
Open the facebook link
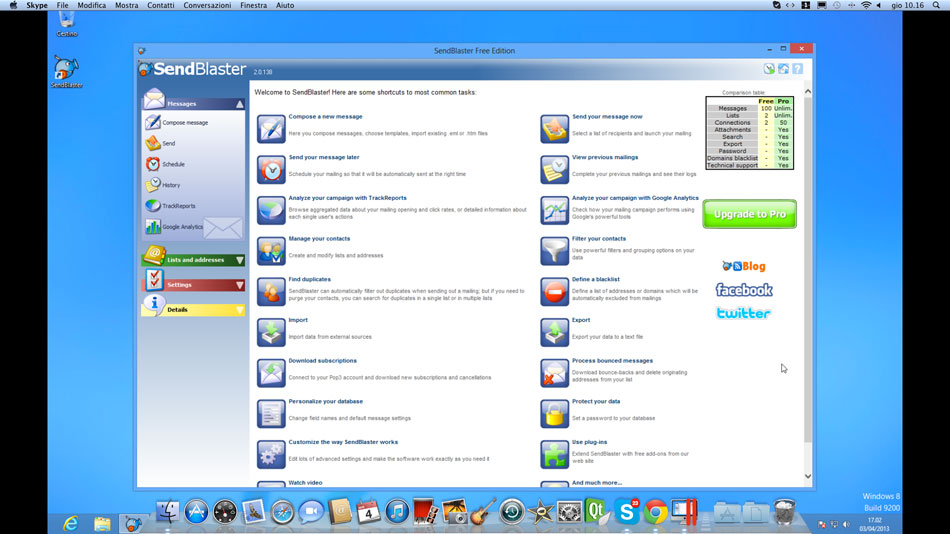[744, 290]
